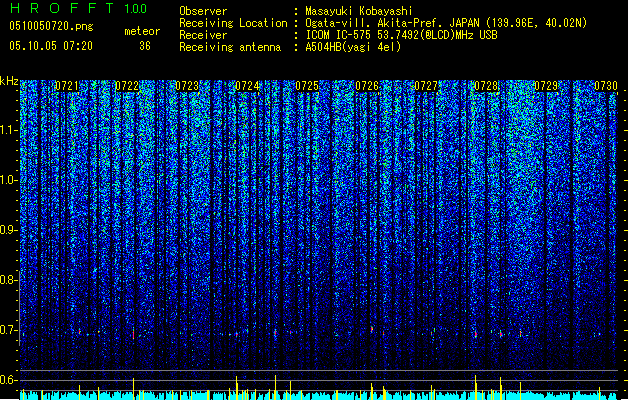Click the Receiver label
This screenshot has width=629, height=400.
click(x=203, y=35)
